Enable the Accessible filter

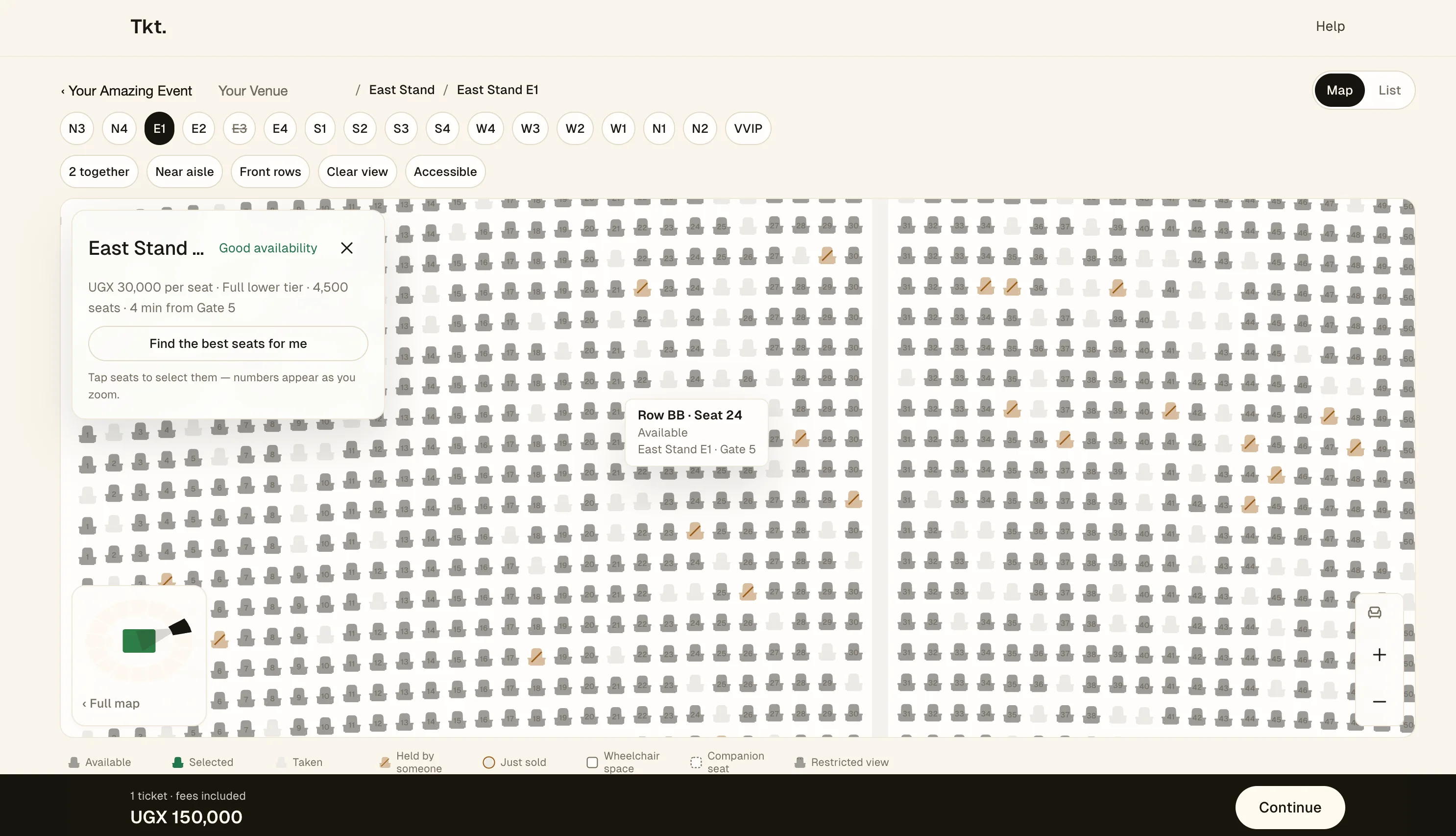coord(445,172)
